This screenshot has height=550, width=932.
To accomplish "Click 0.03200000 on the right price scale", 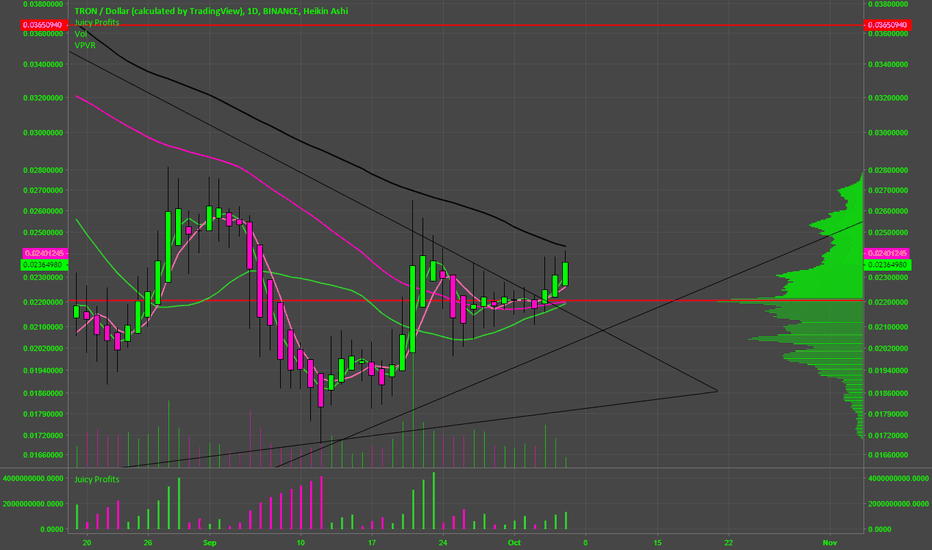I will pyautogui.click(x=887, y=98).
